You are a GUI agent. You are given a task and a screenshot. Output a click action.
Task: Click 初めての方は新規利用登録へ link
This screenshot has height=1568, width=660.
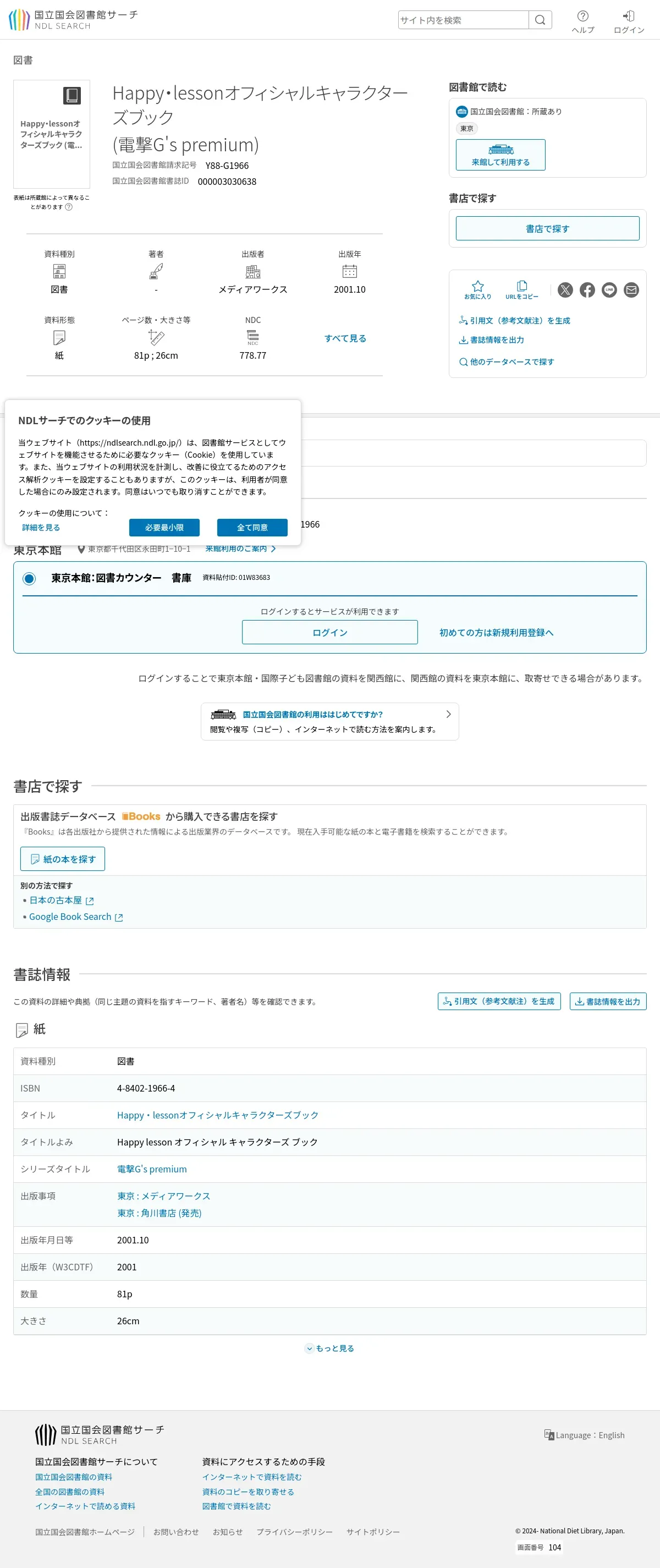point(496,633)
